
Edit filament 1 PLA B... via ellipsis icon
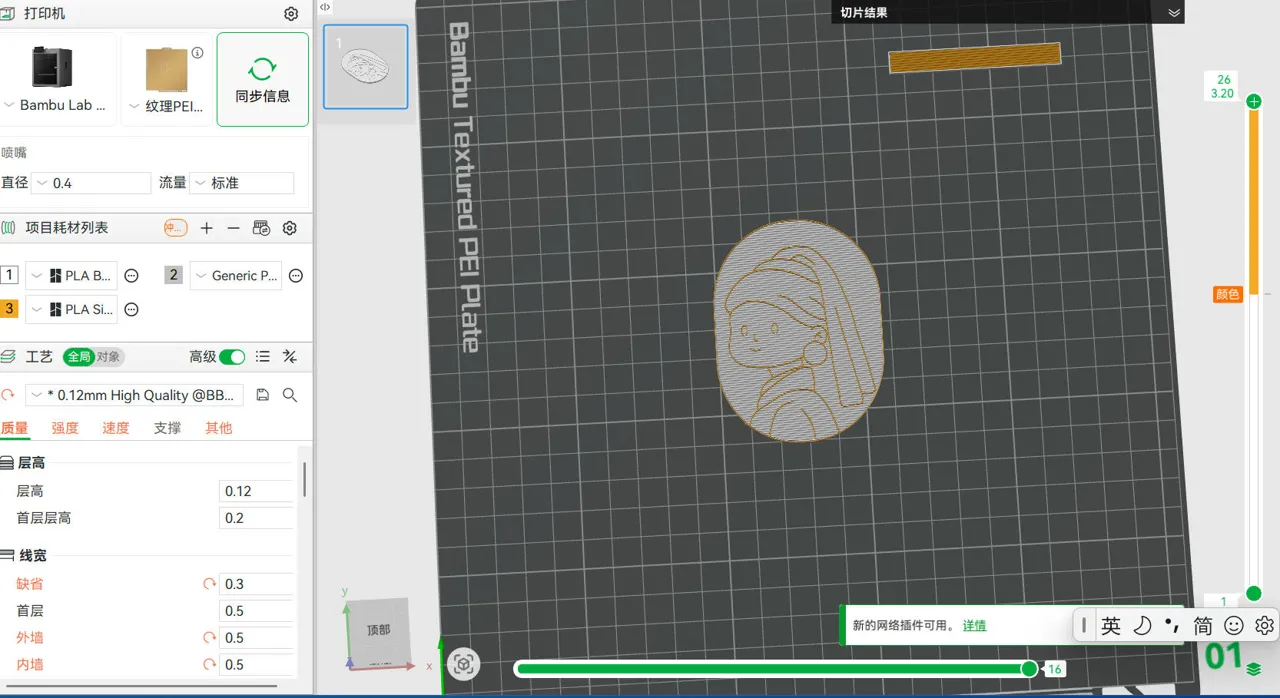(131, 276)
